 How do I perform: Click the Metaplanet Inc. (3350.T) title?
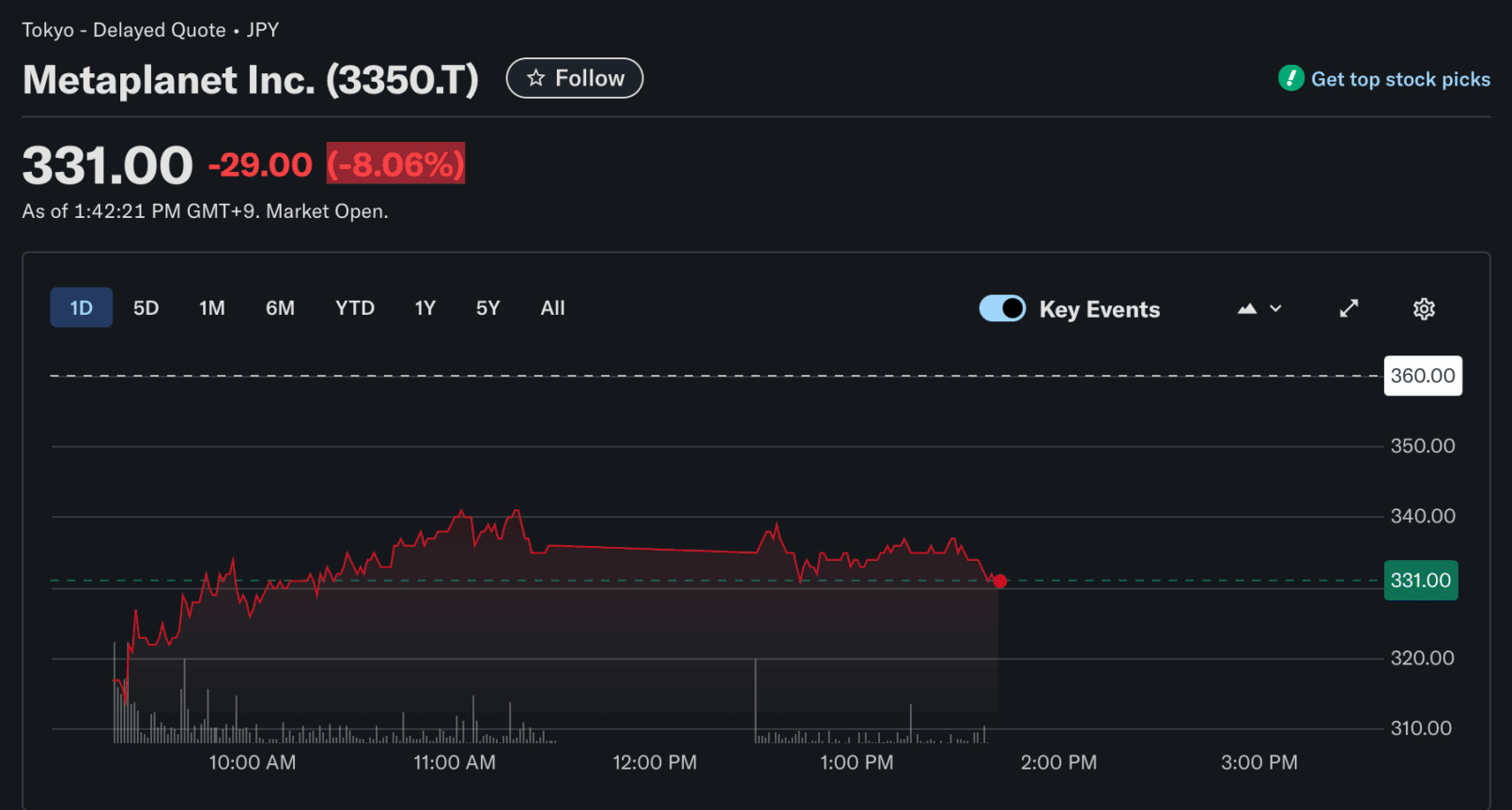[x=251, y=80]
